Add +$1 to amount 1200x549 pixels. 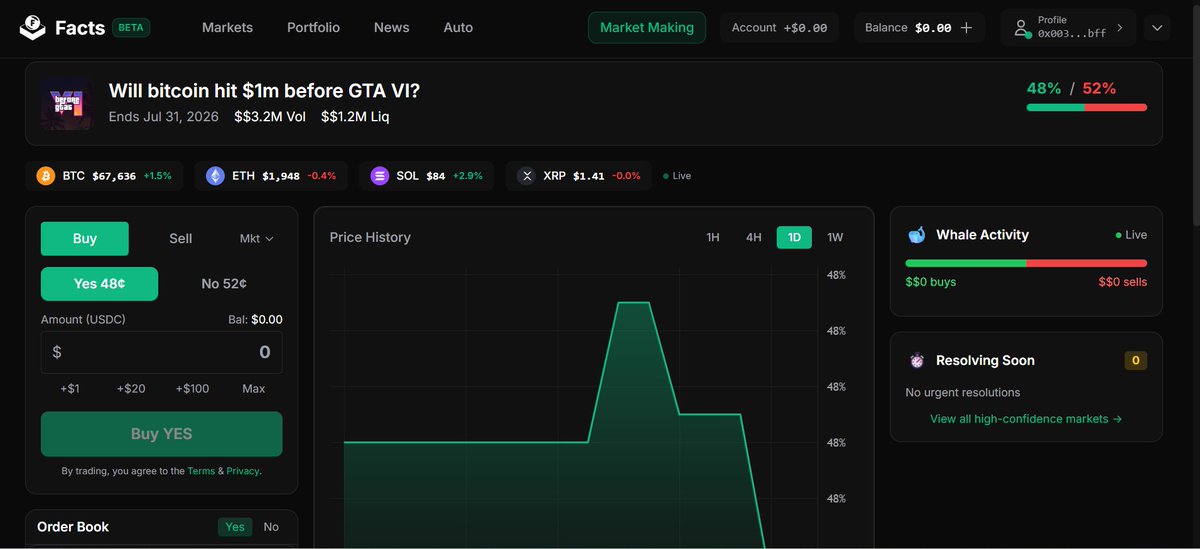coord(70,388)
